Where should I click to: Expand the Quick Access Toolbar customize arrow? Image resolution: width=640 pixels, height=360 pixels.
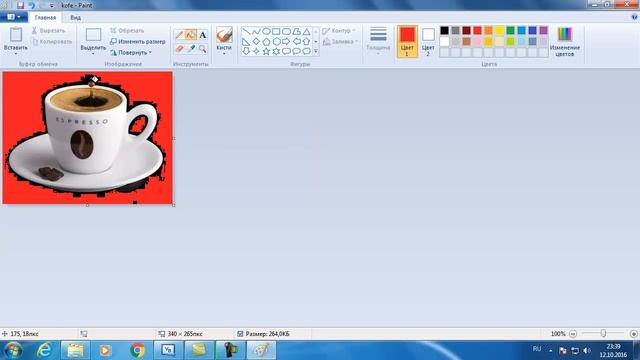click(51, 6)
